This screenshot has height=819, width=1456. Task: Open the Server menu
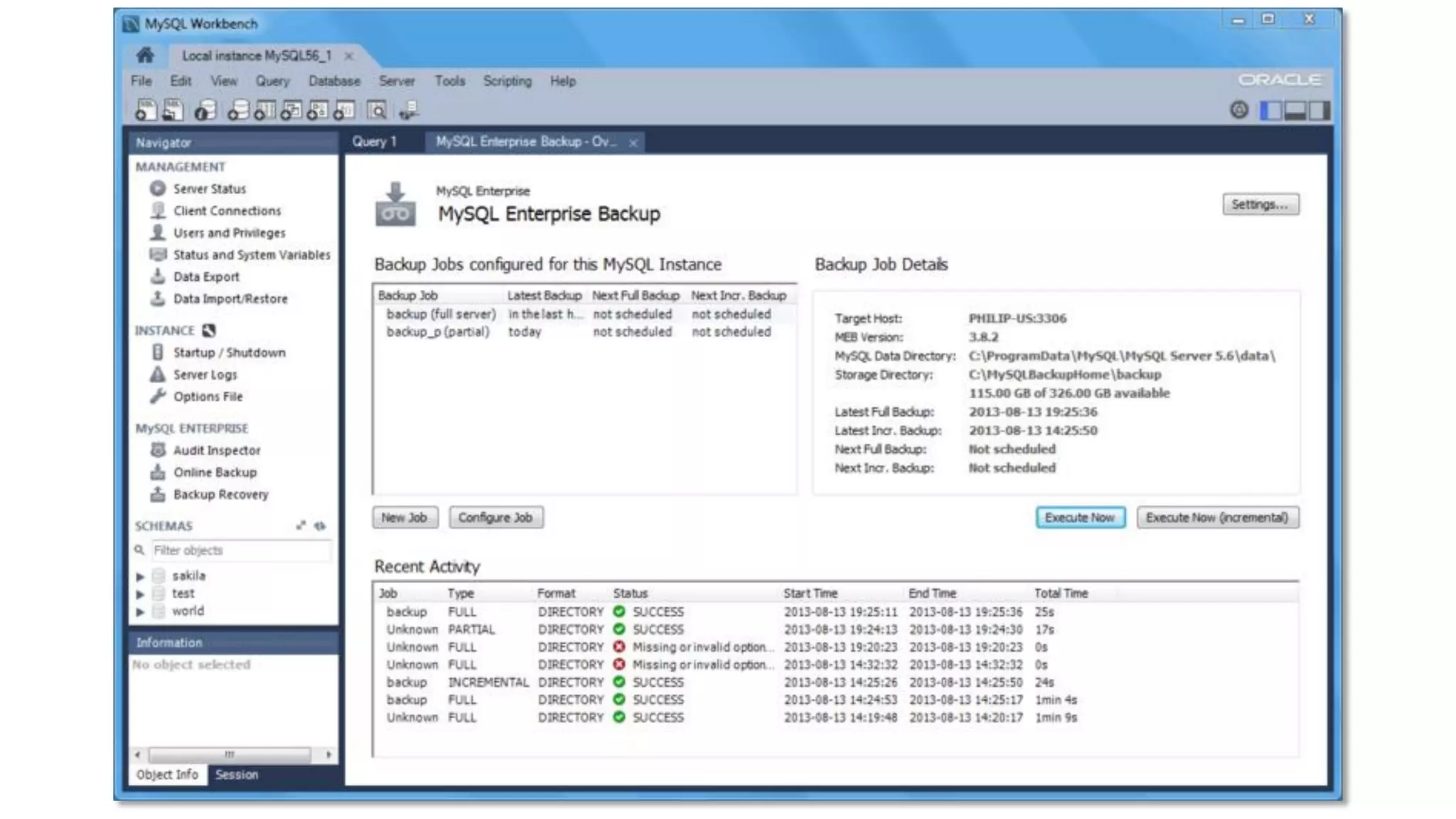click(x=396, y=82)
